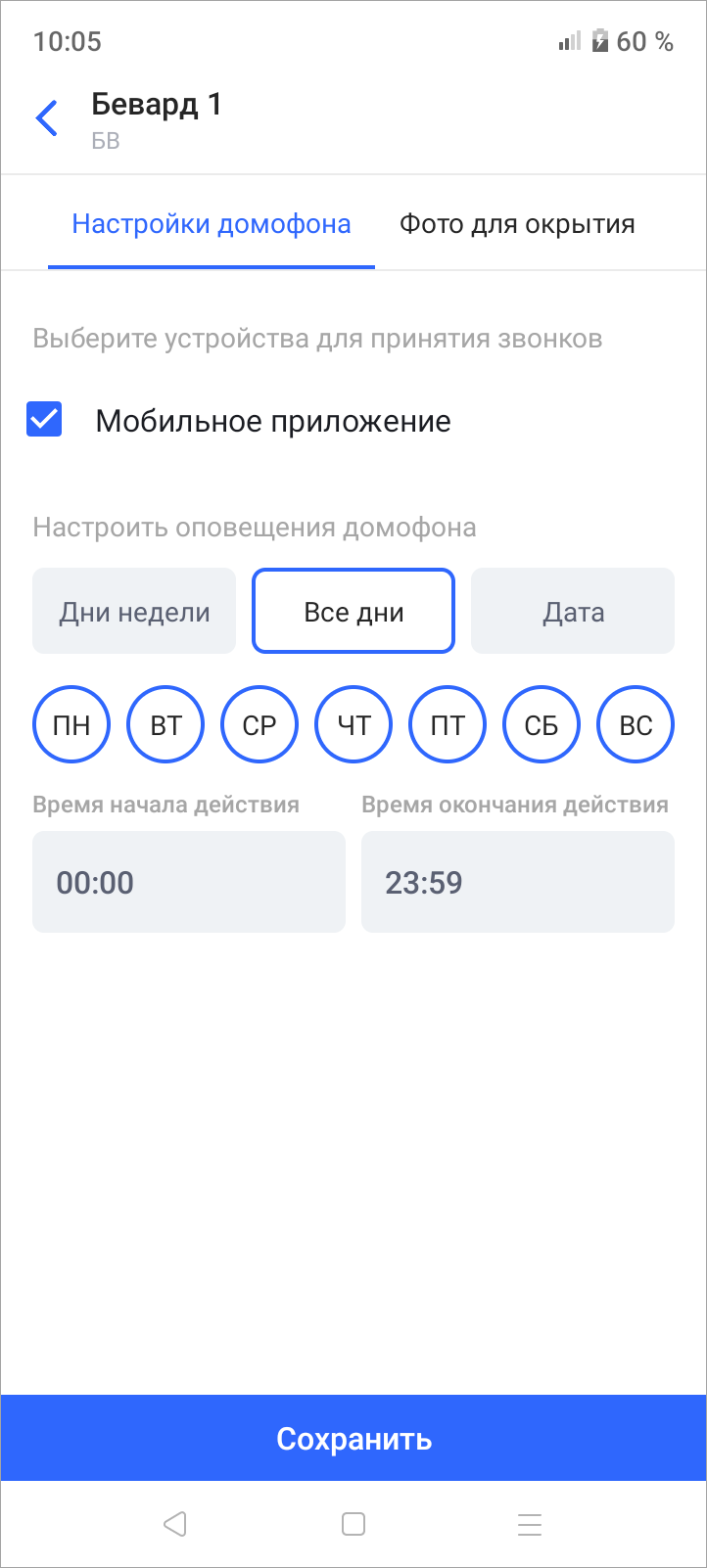
Task: Select the Настройки домофона tab
Action: pos(212,224)
